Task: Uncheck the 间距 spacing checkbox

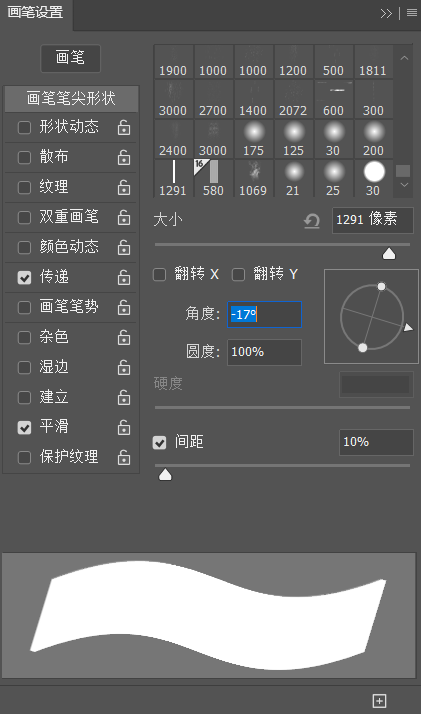Action: coord(159,442)
